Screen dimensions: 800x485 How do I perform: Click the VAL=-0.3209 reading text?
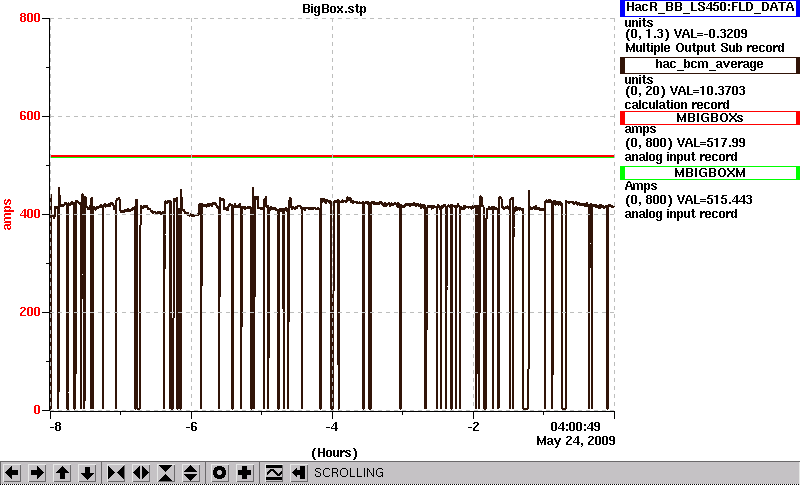click(x=711, y=34)
